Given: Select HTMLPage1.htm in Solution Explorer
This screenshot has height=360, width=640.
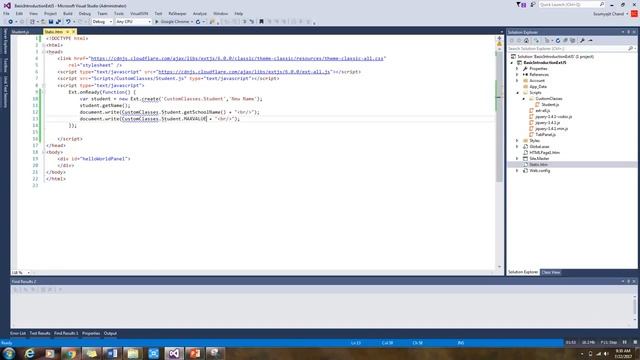Looking at the screenshot, I should tap(544, 153).
